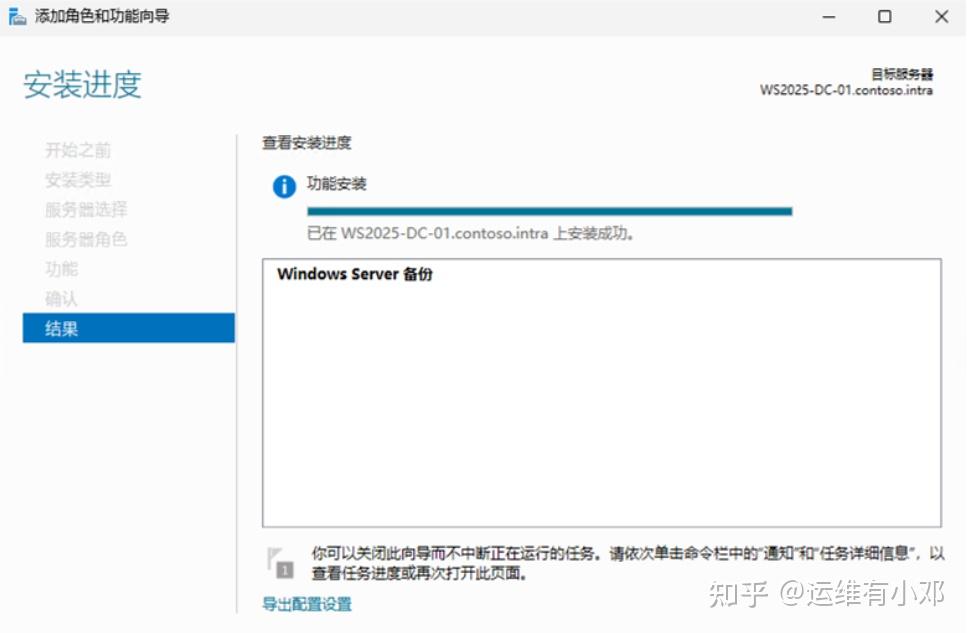Click the installation progress bar
The height and width of the screenshot is (633, 970).
coord(549,211)
